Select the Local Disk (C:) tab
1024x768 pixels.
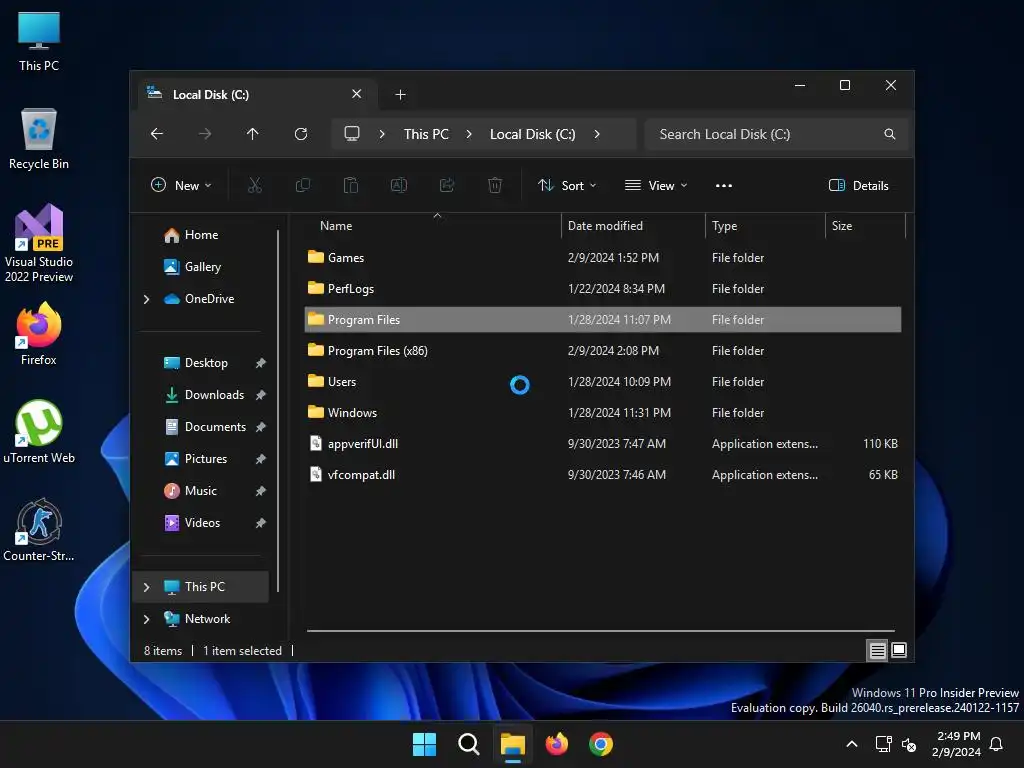(255, 95)
